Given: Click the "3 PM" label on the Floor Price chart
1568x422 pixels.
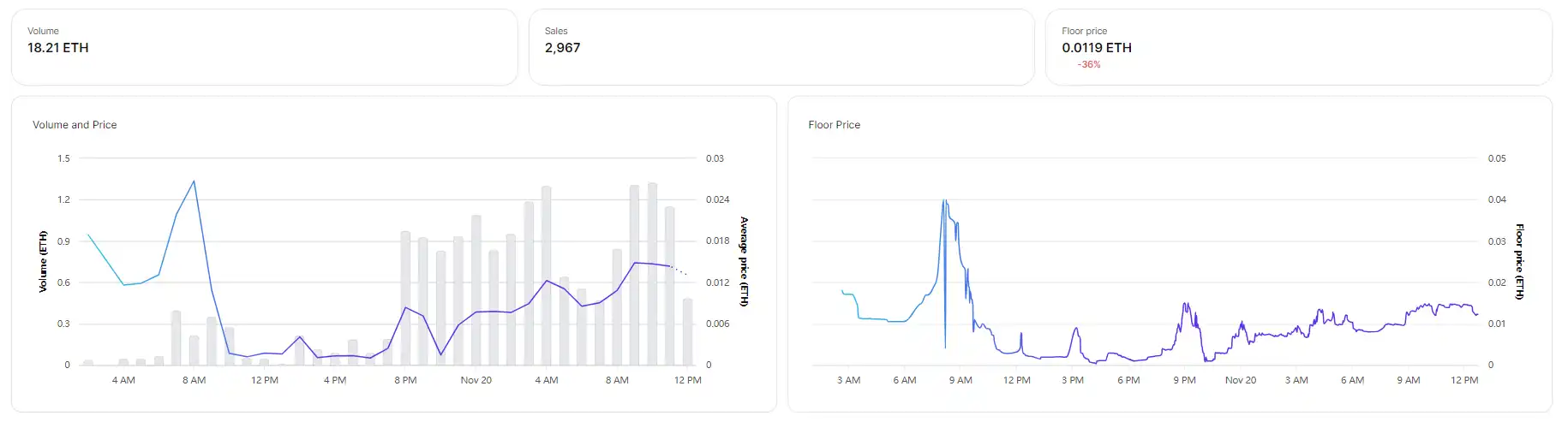Looking at the screenshot, I should 1073,380.
